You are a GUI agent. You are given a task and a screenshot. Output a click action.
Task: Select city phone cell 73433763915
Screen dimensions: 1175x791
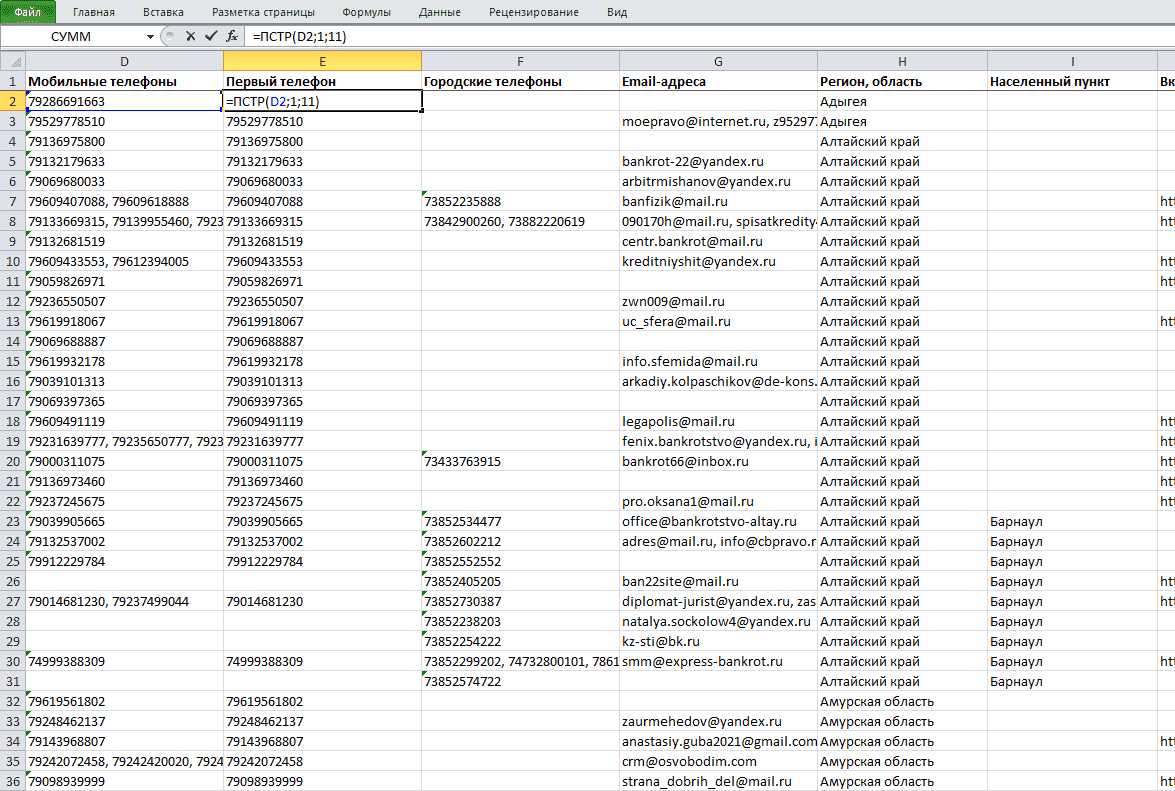pos(520,461)
